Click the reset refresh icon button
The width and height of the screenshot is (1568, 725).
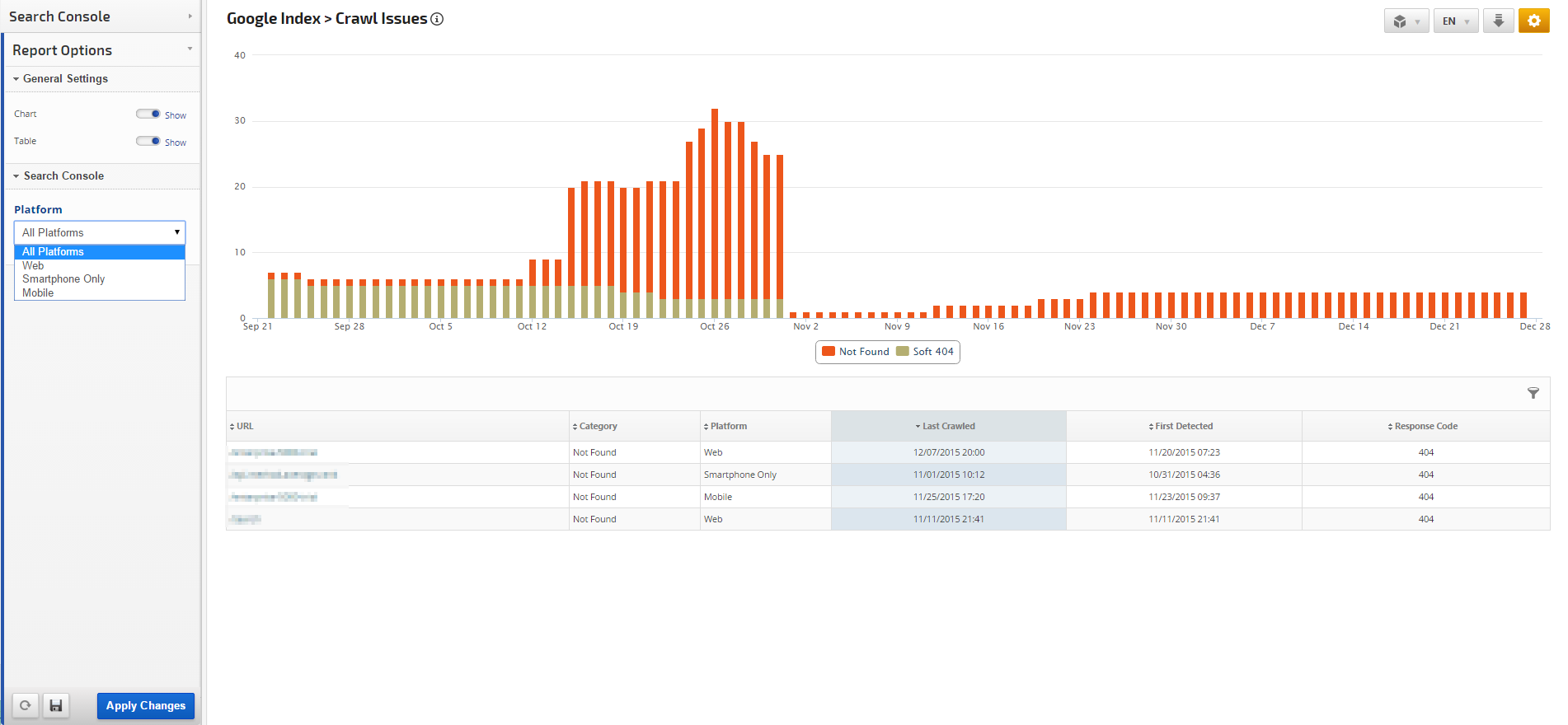(26, 705)
